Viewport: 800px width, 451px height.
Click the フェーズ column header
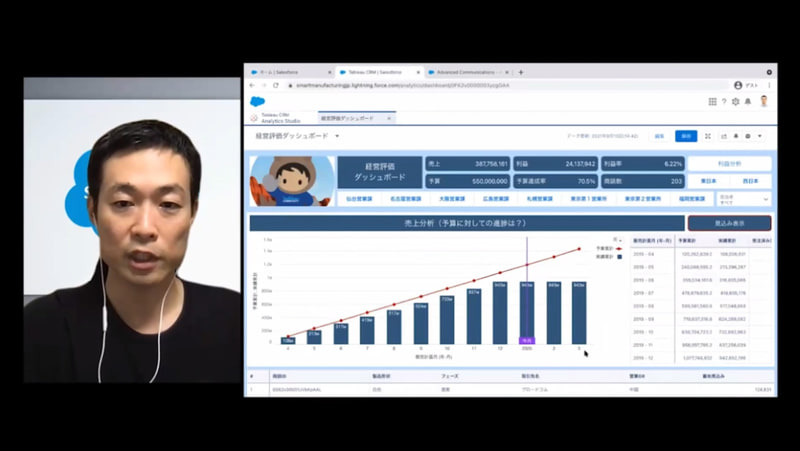click(x=449, y=376)
